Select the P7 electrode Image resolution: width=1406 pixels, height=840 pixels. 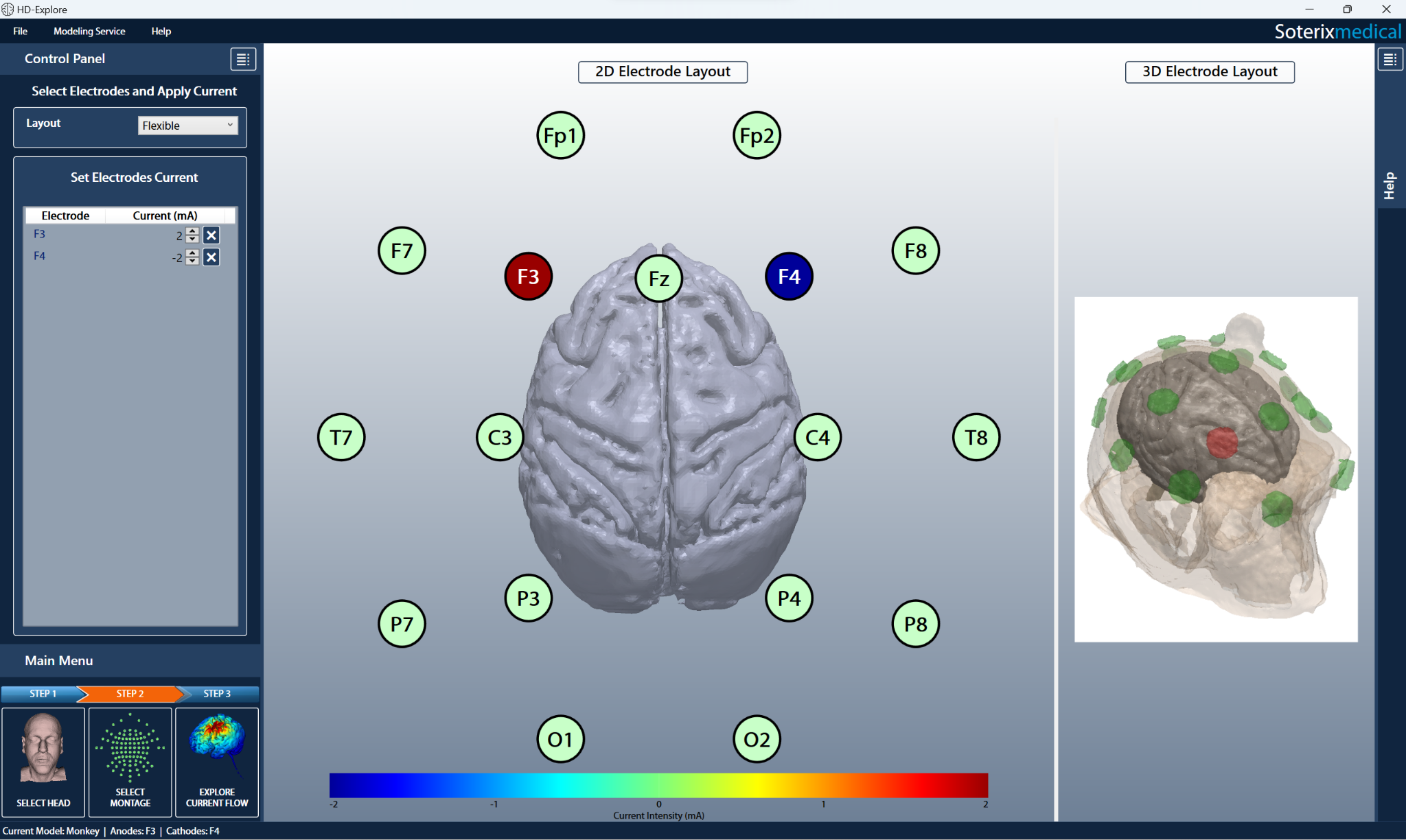(x=402, y=624)
